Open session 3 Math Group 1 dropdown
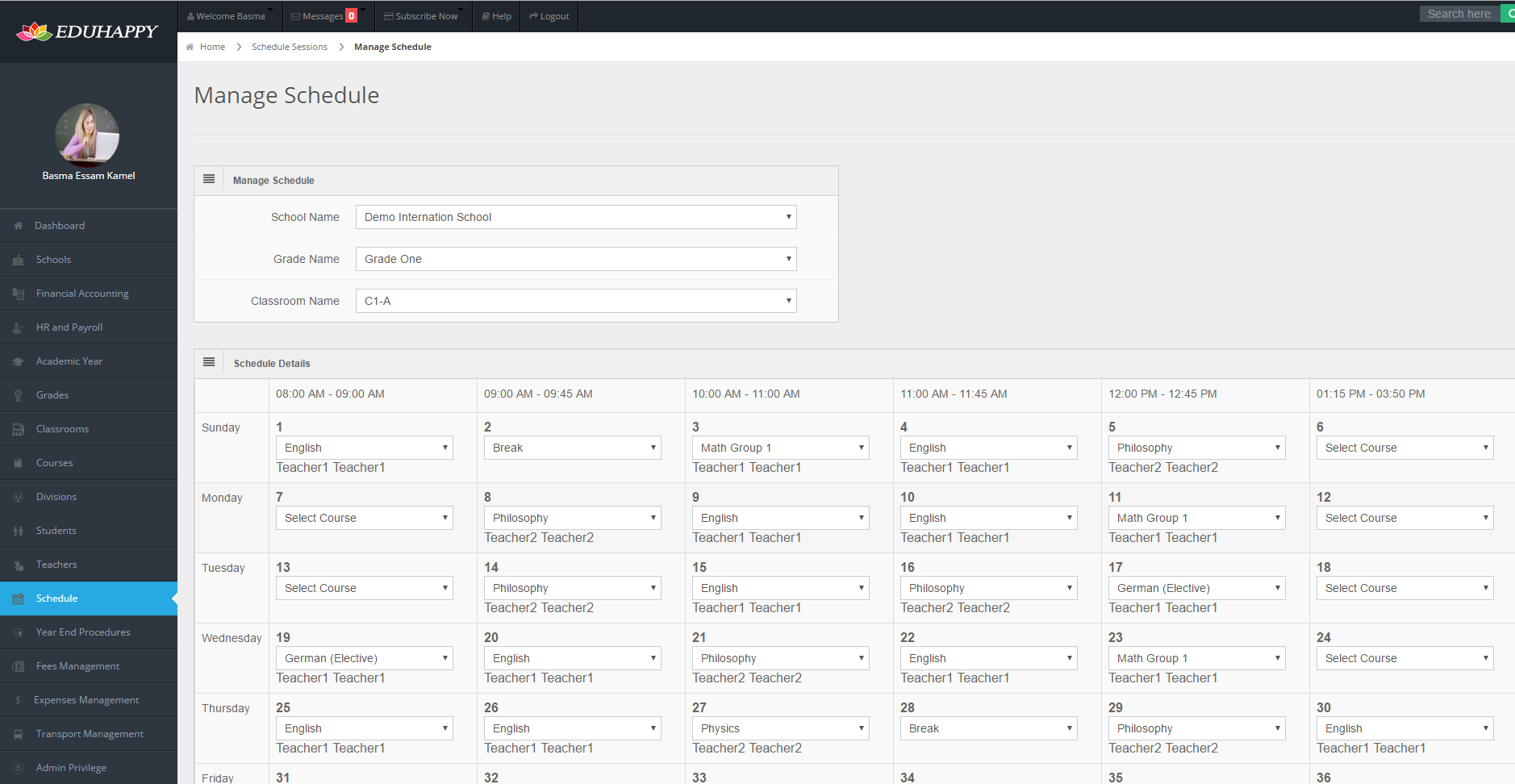Screen dimensions: 1515x784 click(x=781, y=448)
